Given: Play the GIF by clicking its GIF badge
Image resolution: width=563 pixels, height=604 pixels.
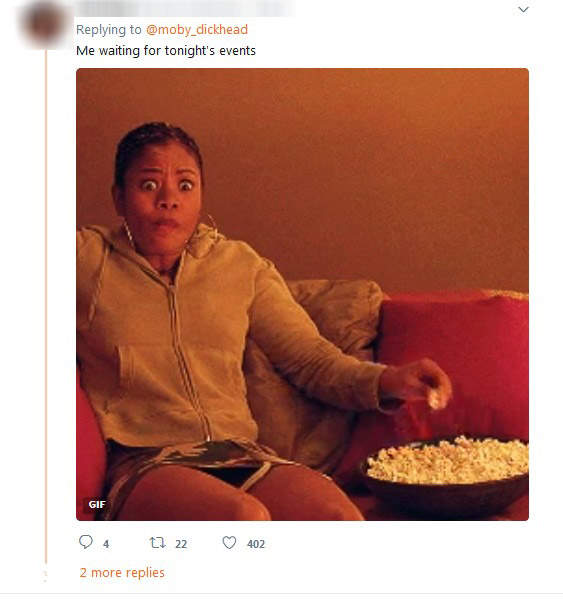Looking at the screenshot, I should click(96, 504).
